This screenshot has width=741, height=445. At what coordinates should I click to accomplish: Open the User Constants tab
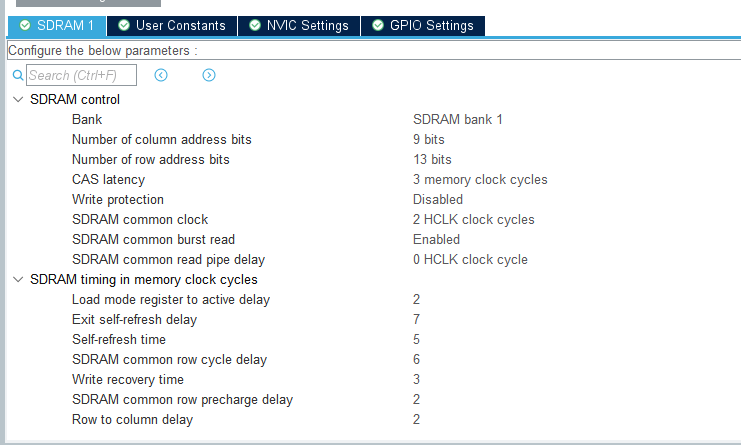tap(171, 25)
